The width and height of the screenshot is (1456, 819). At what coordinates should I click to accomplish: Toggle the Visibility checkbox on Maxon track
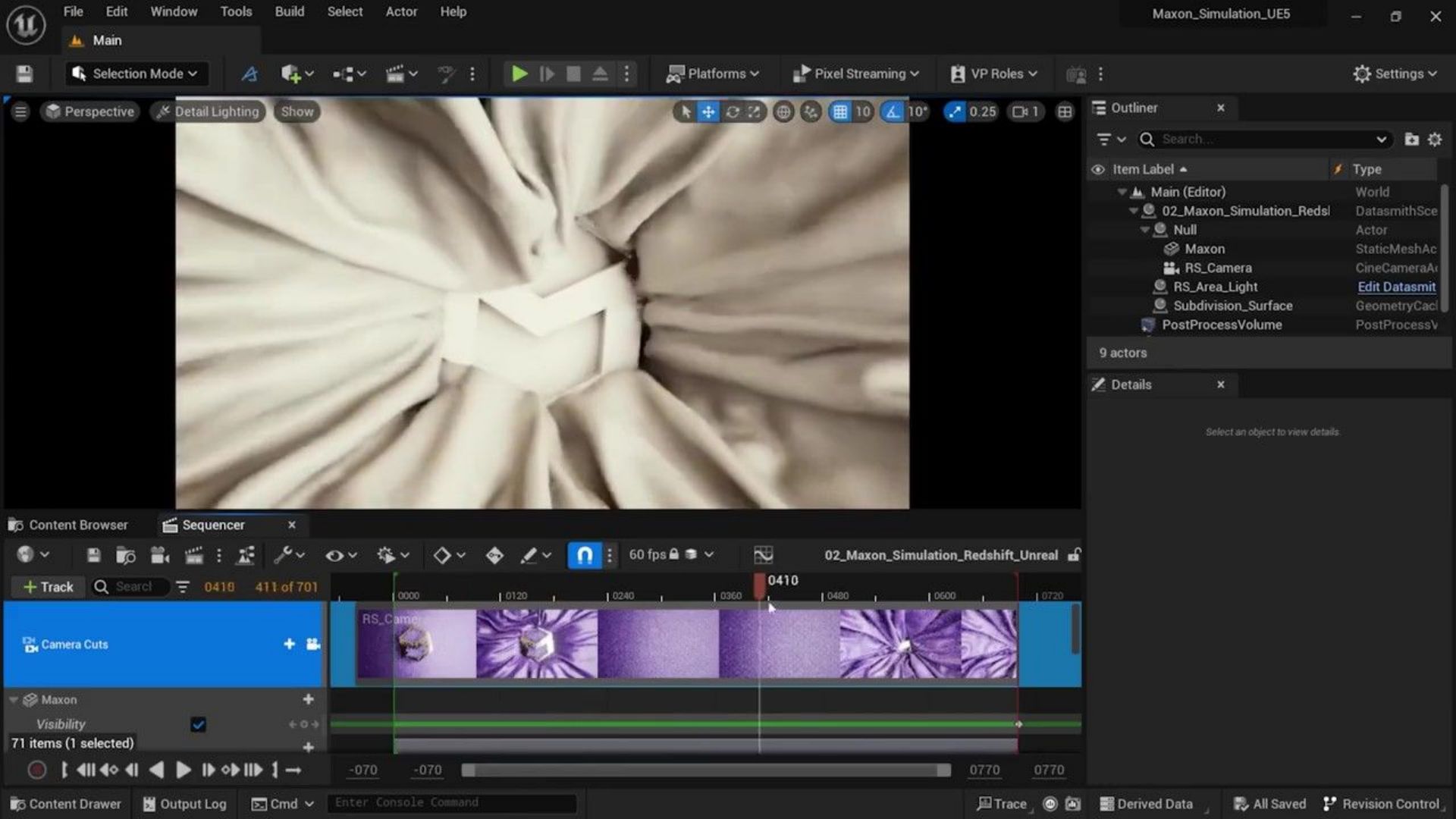tap(197, 723)
